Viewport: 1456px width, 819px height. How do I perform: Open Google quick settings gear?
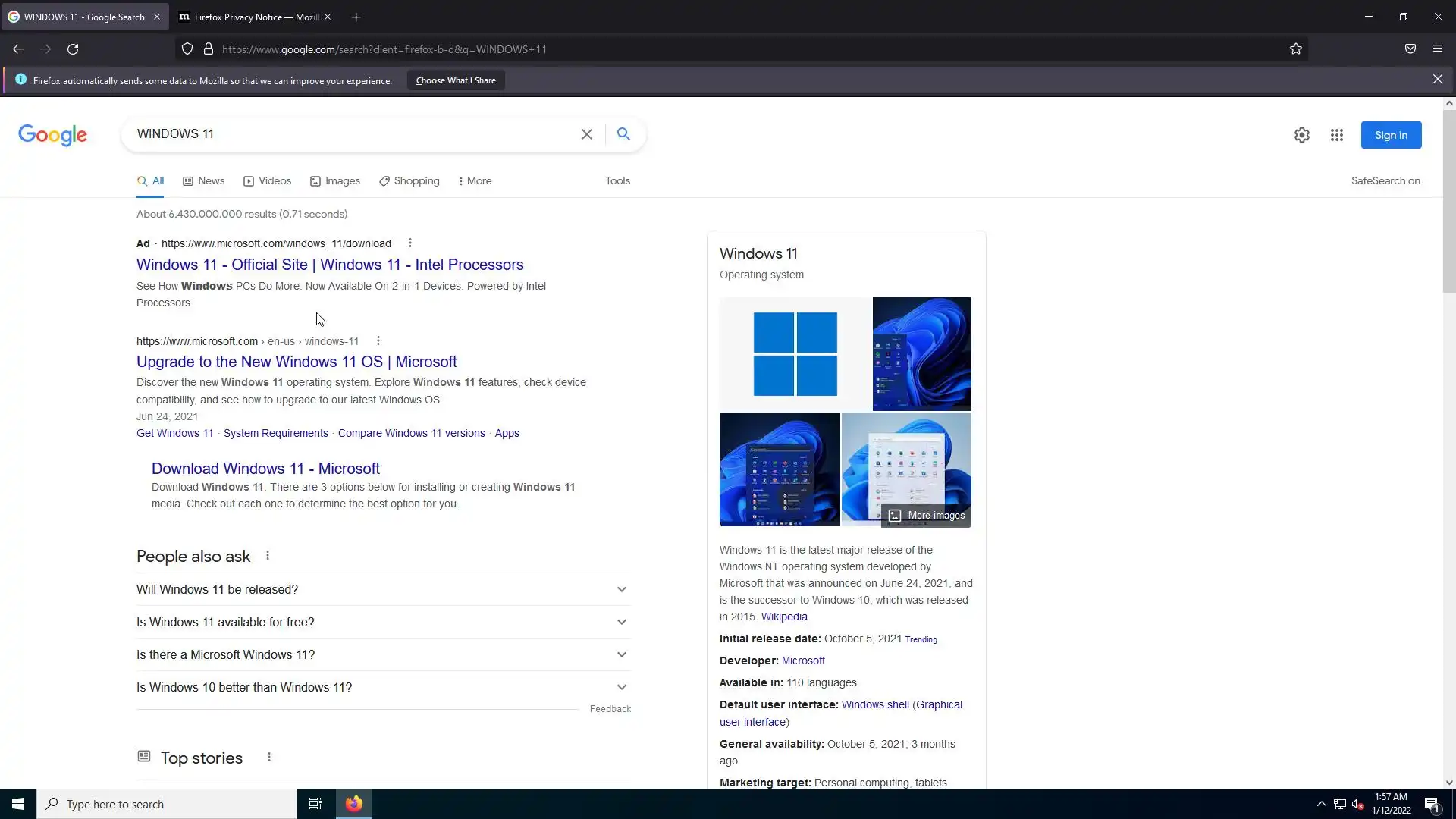tap(1301, 135)
